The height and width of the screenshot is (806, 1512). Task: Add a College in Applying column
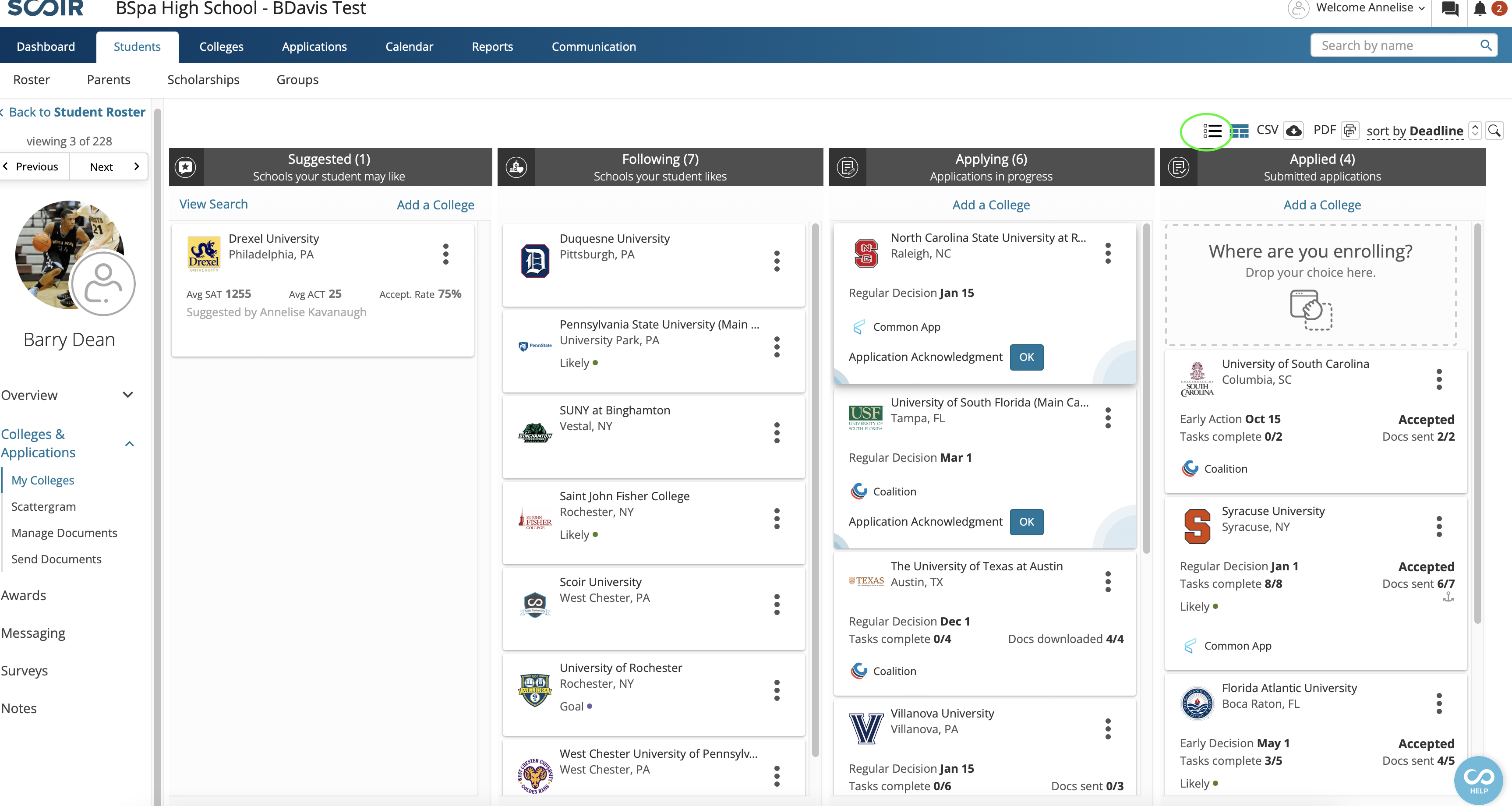pos(991,205)
